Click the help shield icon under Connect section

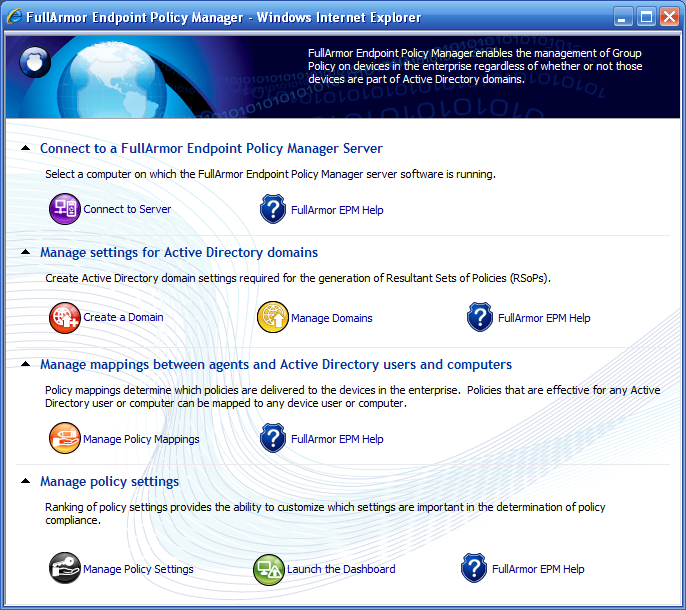pos(273,209)
